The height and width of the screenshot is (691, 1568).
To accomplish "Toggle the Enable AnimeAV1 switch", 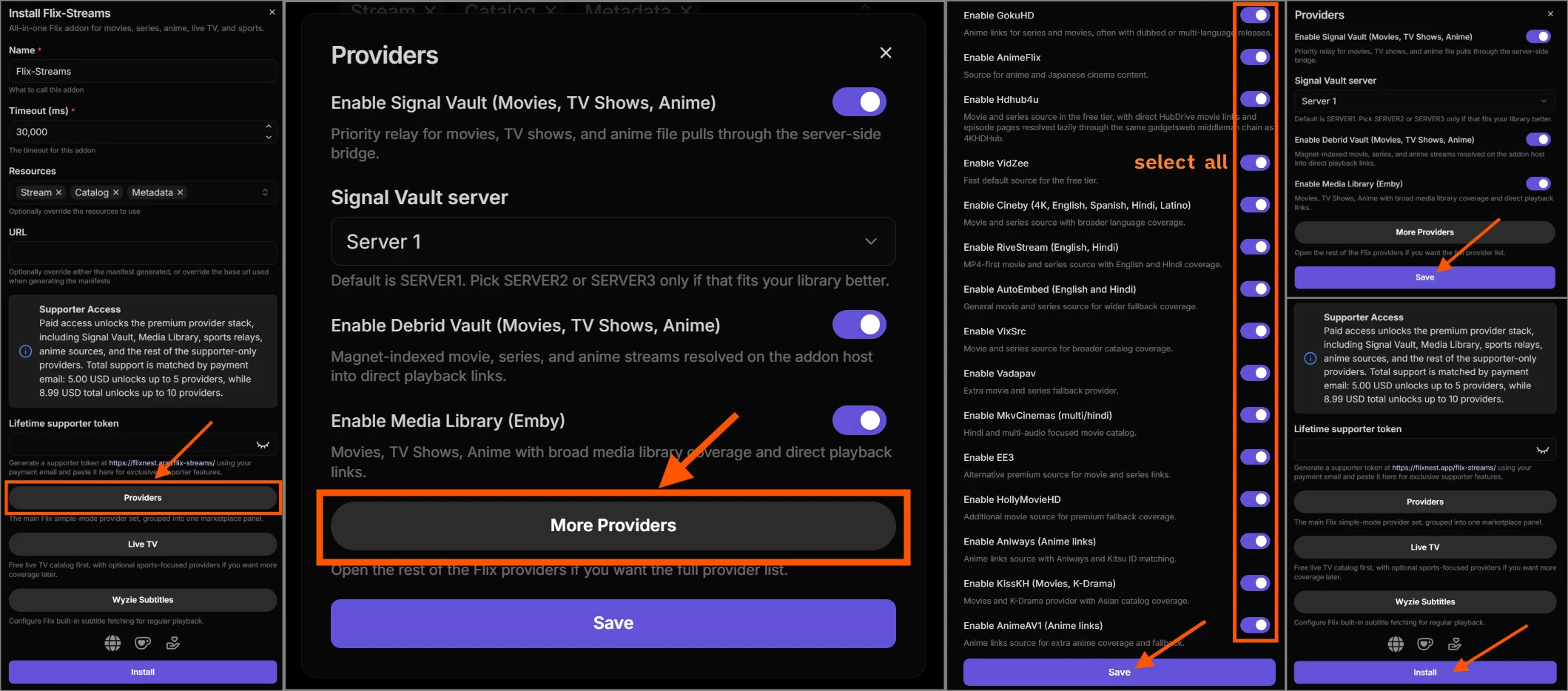I will click(1255, 626).
